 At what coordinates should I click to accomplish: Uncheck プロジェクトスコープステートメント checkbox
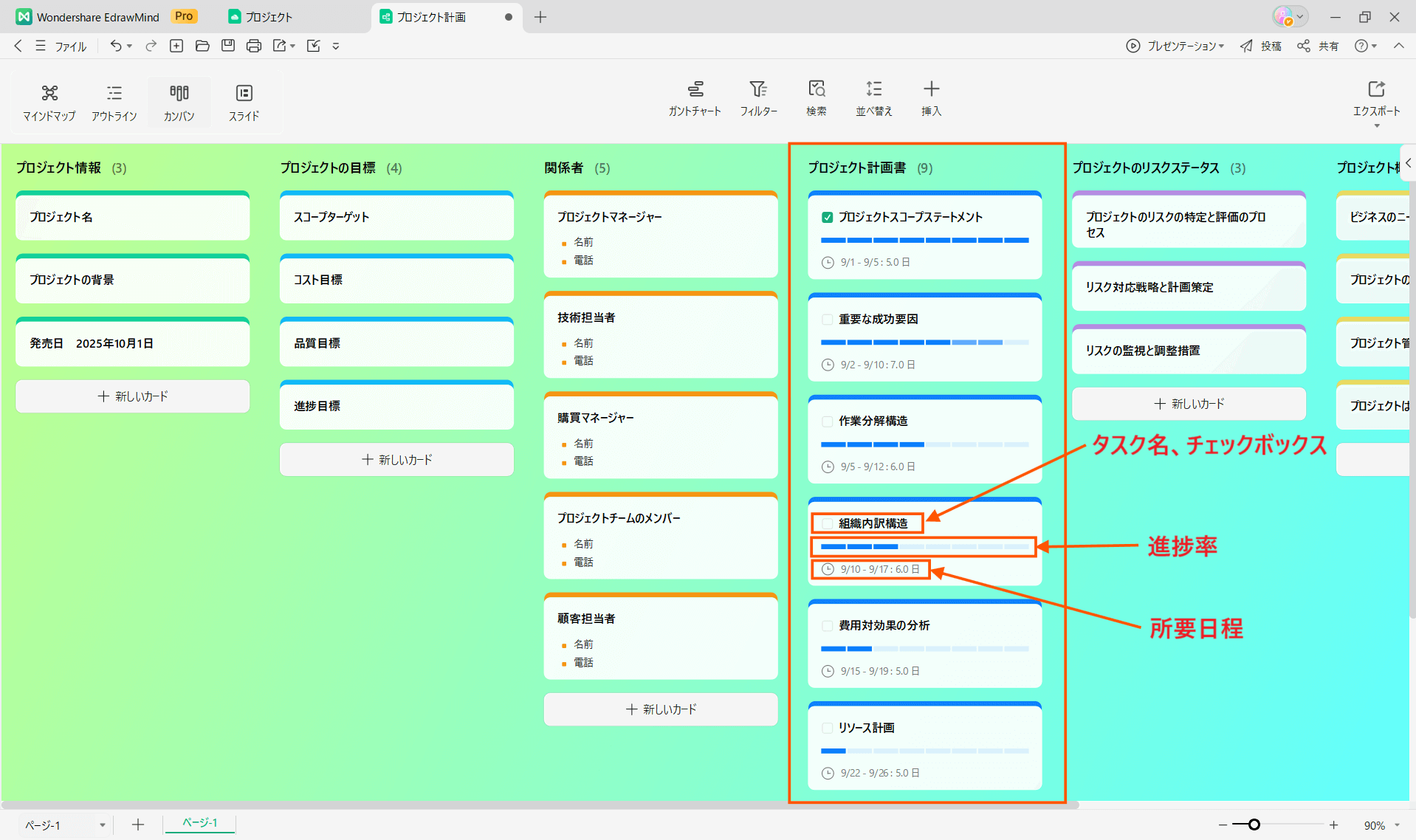[828, 217]
